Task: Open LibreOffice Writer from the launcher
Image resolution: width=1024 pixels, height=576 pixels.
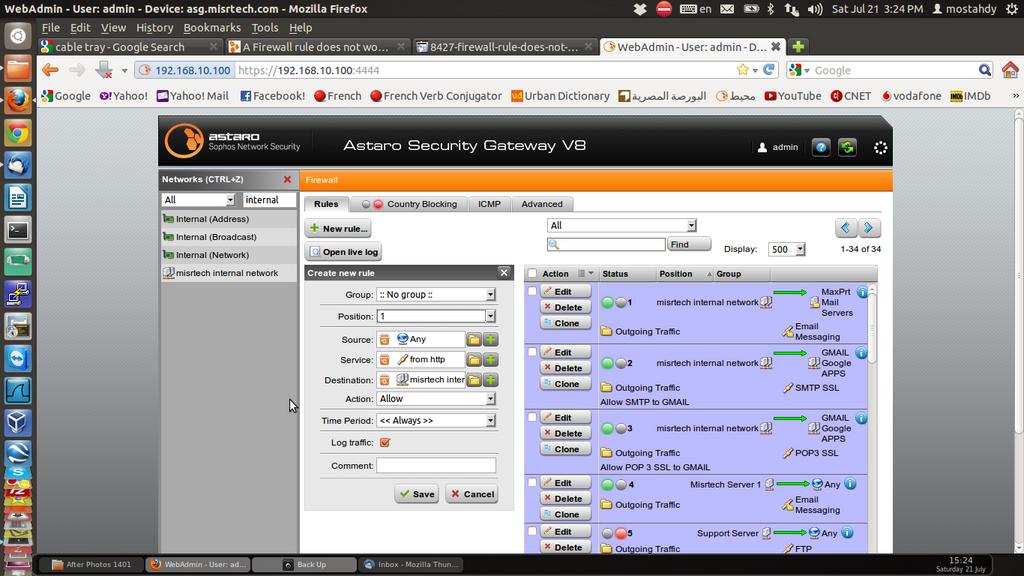Action: (18, 197)
